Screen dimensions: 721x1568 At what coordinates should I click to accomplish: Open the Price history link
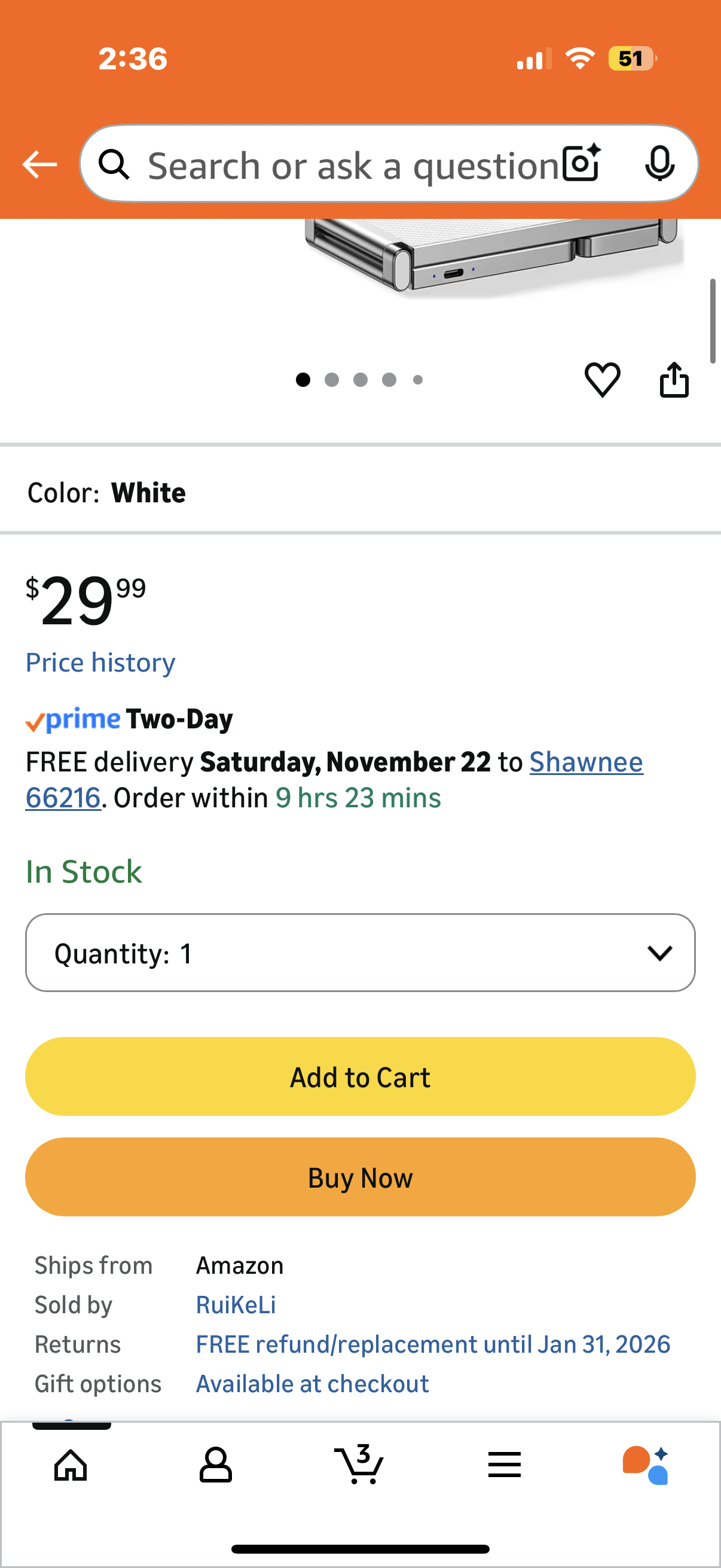[100, 662]
